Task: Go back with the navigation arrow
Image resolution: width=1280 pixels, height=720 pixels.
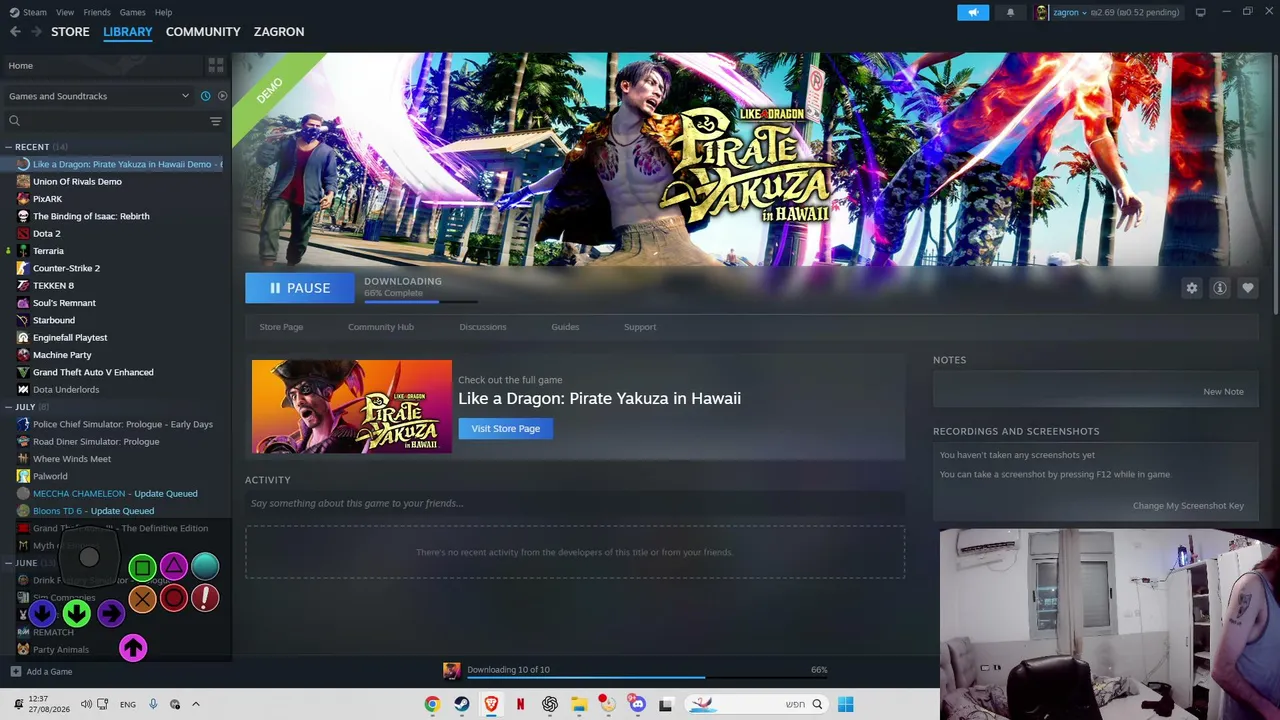Action: (x=15, y=32)
